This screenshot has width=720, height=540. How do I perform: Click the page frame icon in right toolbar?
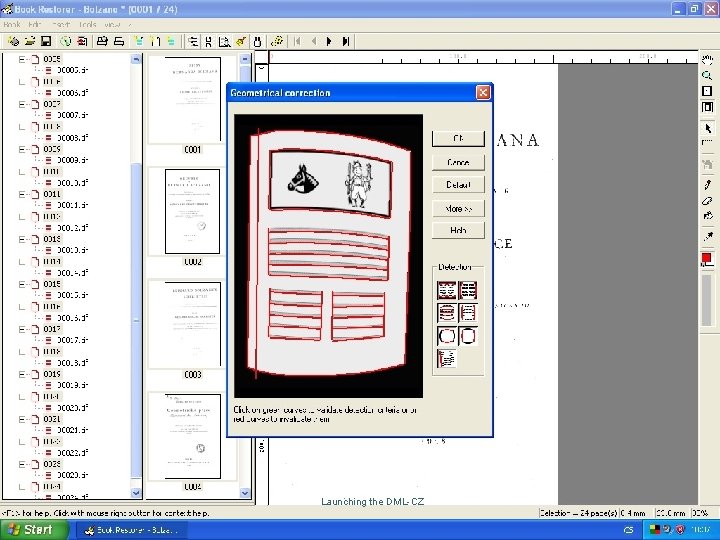coord(707,107)
